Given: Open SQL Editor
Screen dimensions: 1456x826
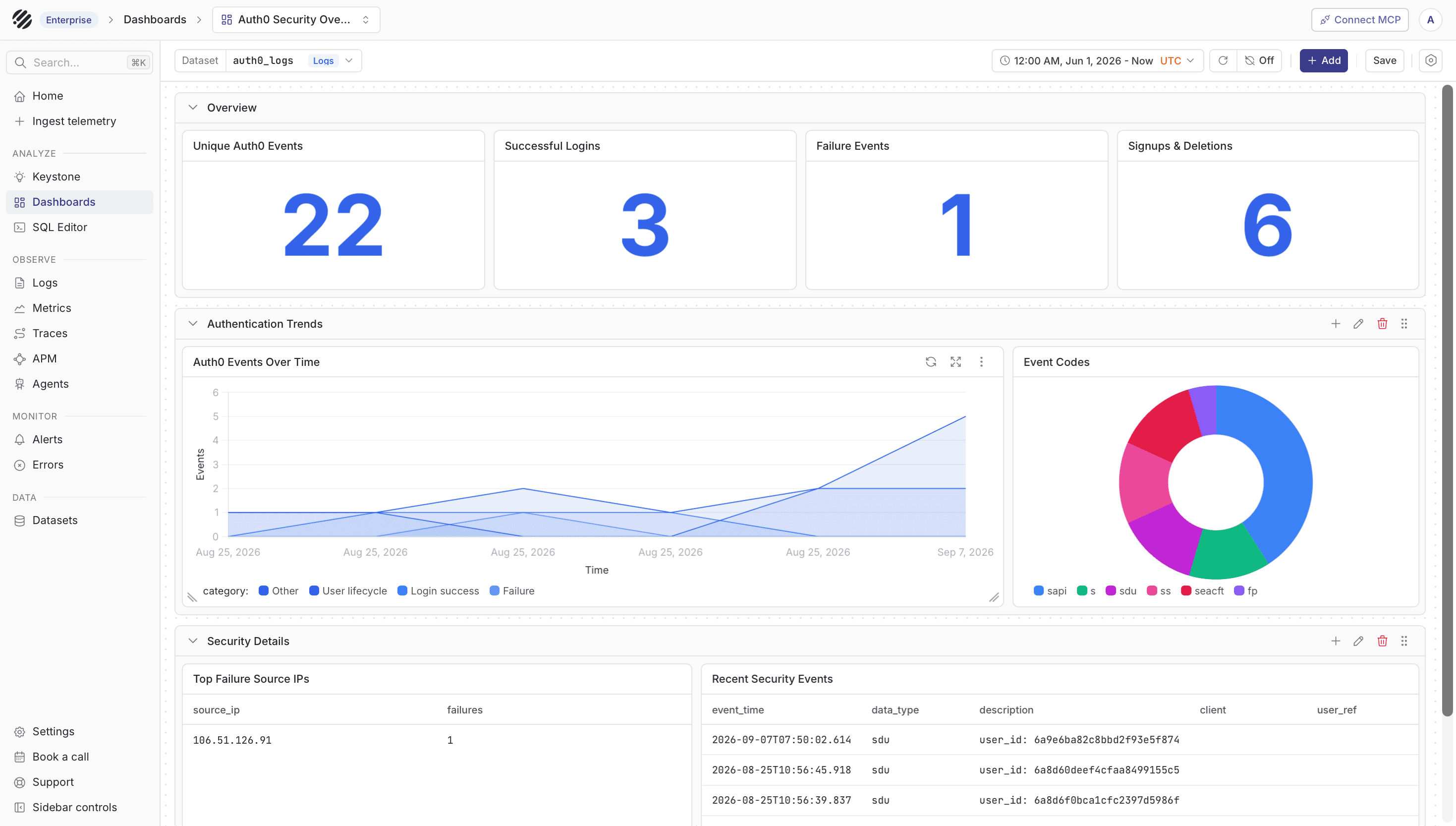Looking at the screenshot, I should (x=79, y=227).
